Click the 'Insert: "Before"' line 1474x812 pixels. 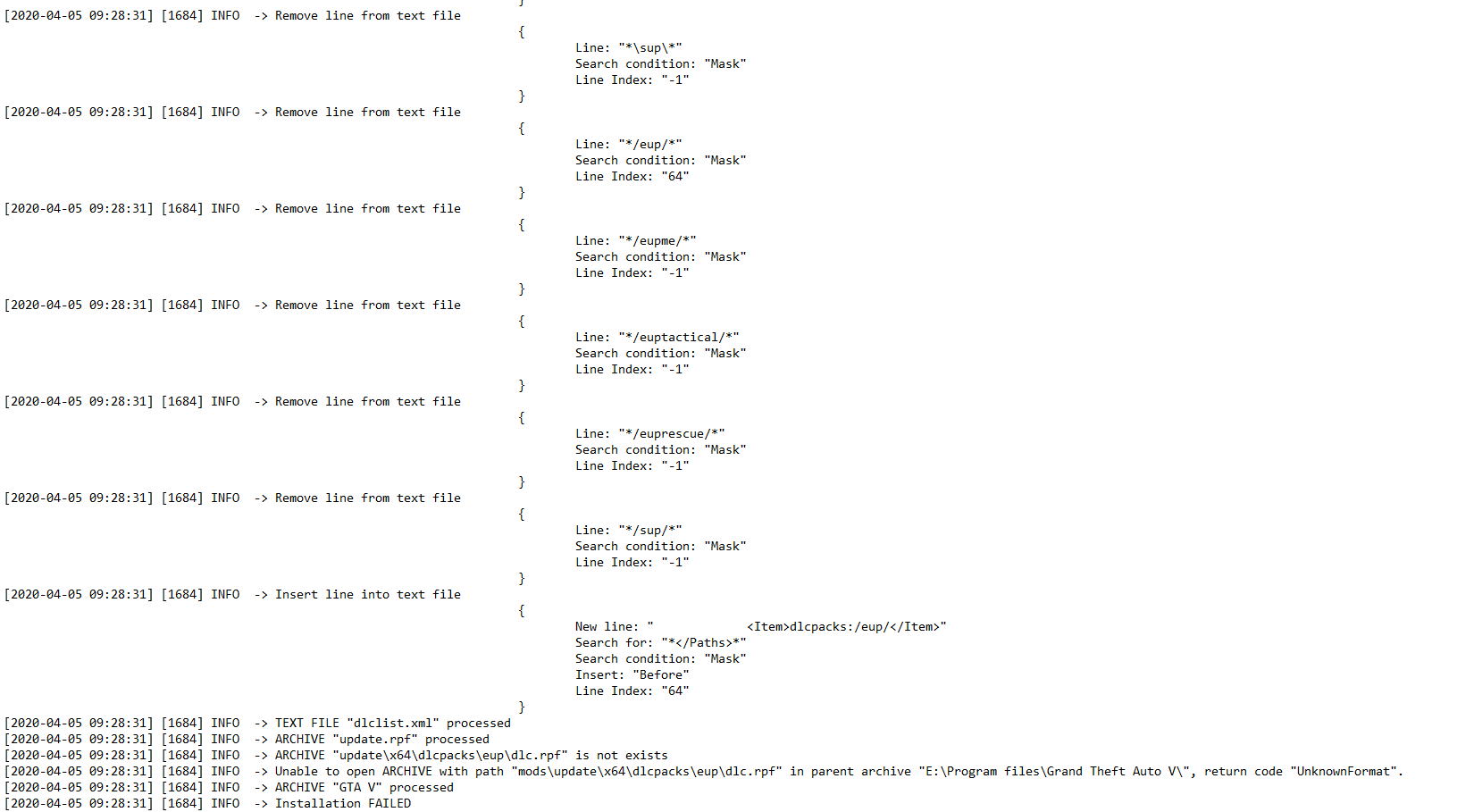click(632, 674)
